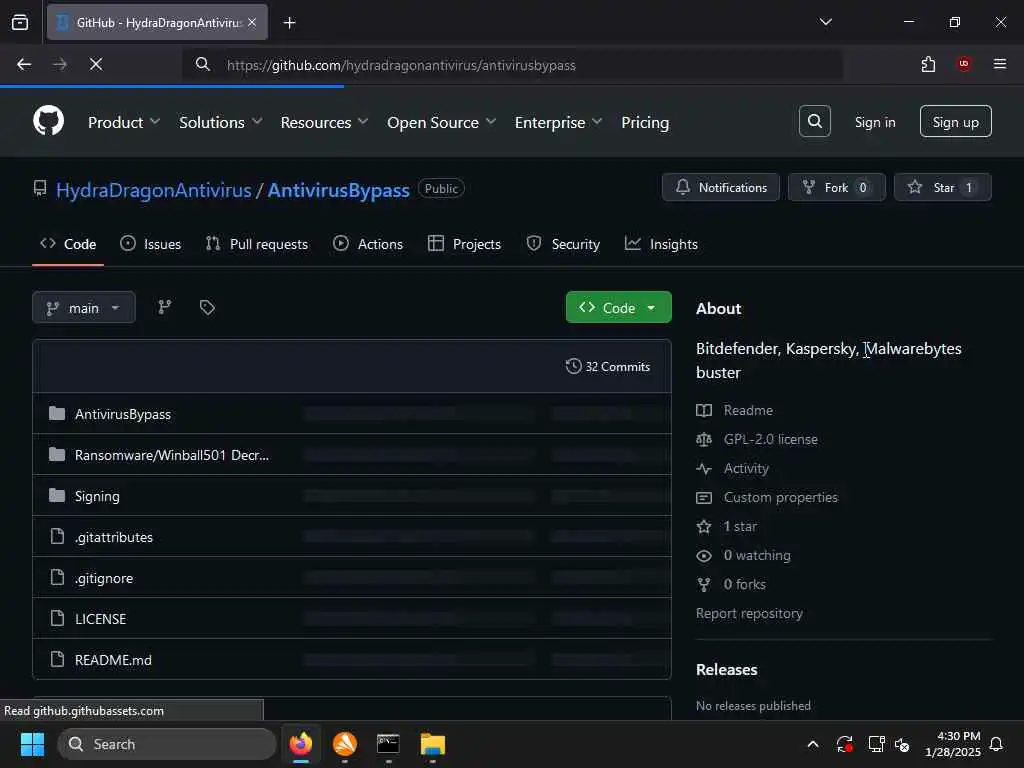The width and height of the screenshot is (1024, 768).
Task: Open the AntivirusBypass folder
Action: [123, 414]
